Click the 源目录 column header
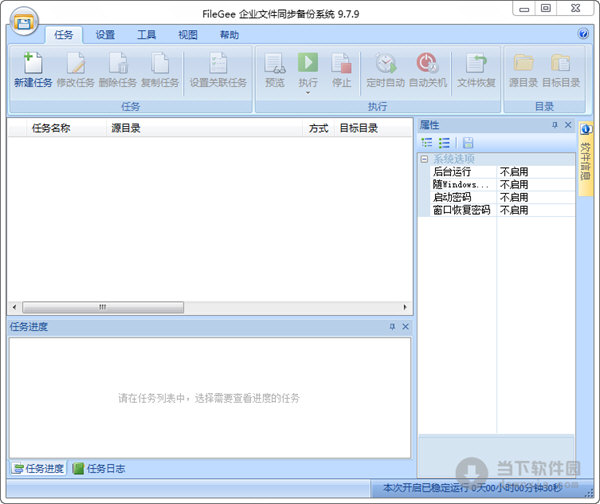Viewport: 600px width, 504px height. [204, 128]
